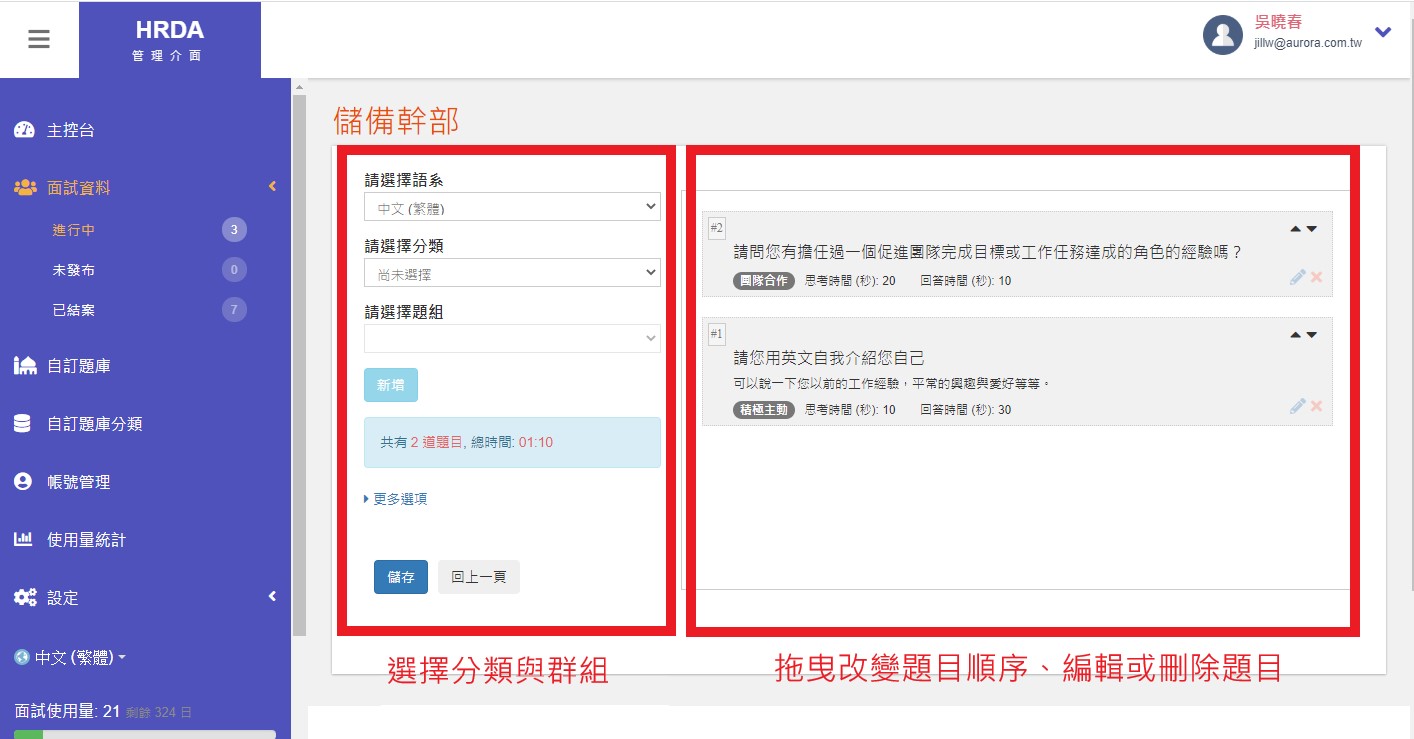Click the 儲存 button
Viewport: 1414px width, 739px height.
(401, 577)
